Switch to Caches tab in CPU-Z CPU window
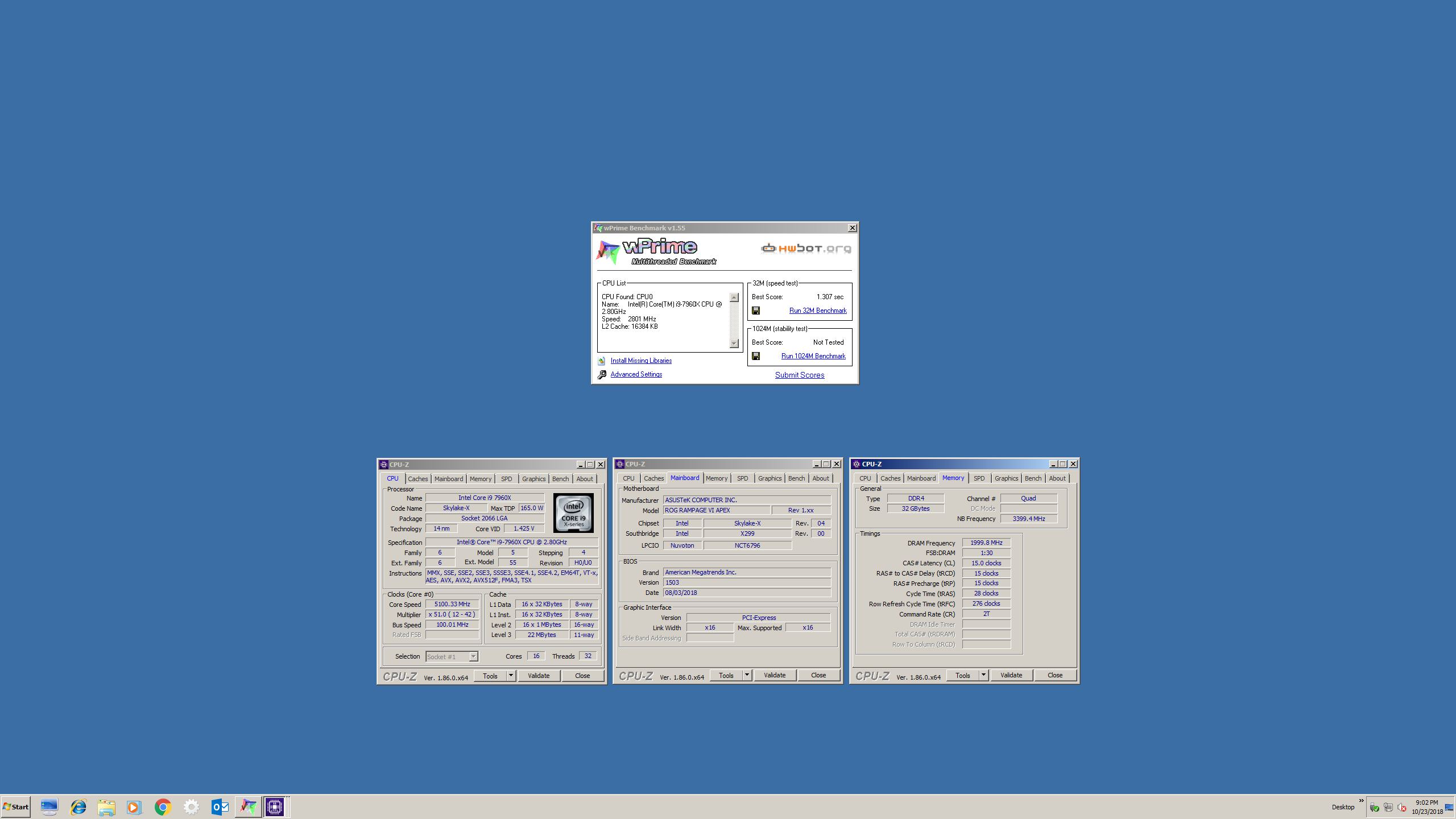 click(x=417, y=479)
